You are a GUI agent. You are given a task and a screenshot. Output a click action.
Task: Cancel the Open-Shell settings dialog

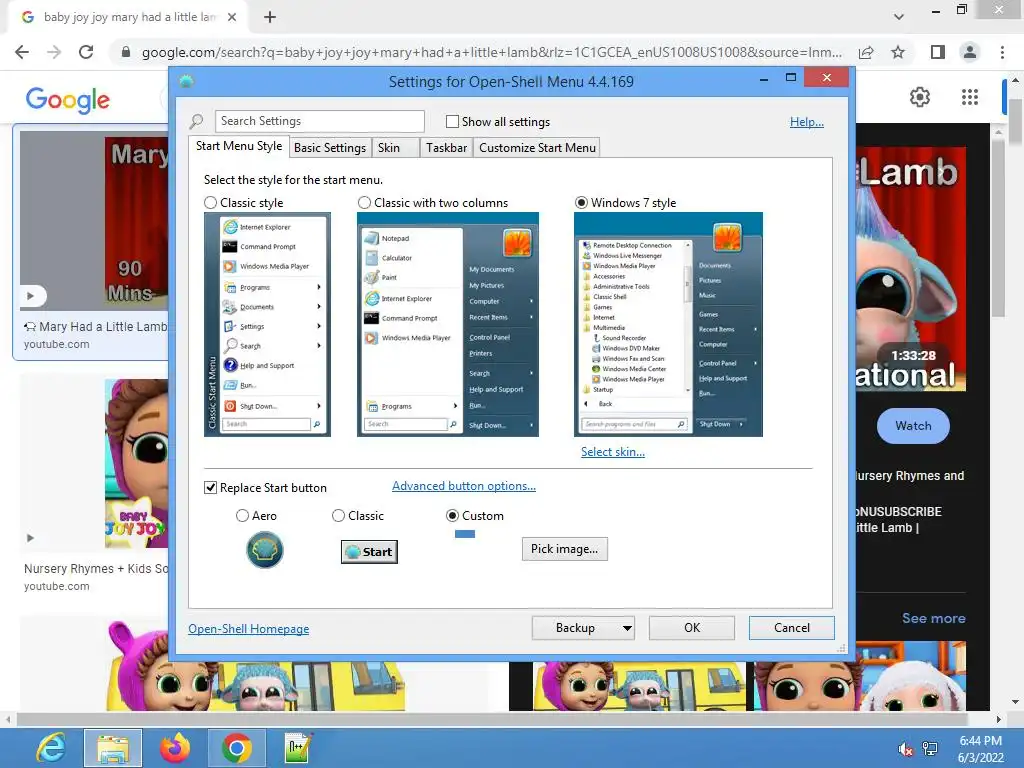(x=792, y=628)
